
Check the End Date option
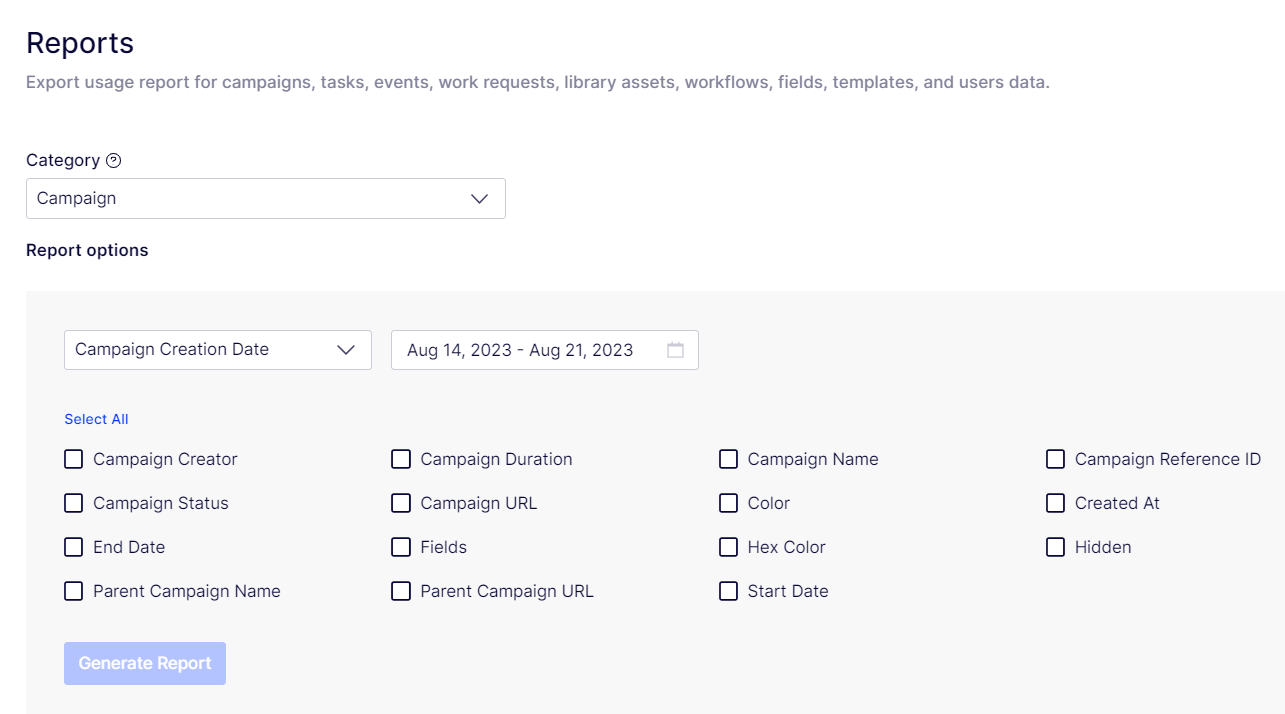(73, 547)
